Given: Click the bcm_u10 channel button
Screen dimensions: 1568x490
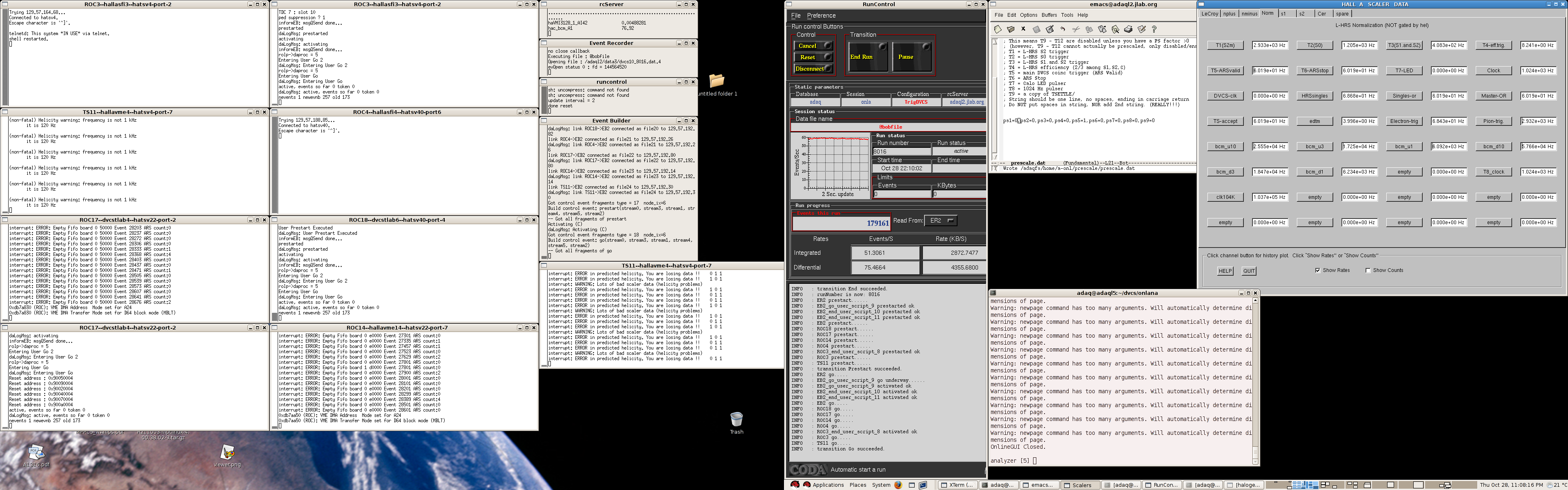Looking at the screenshot, I should tap(1225, 147).
